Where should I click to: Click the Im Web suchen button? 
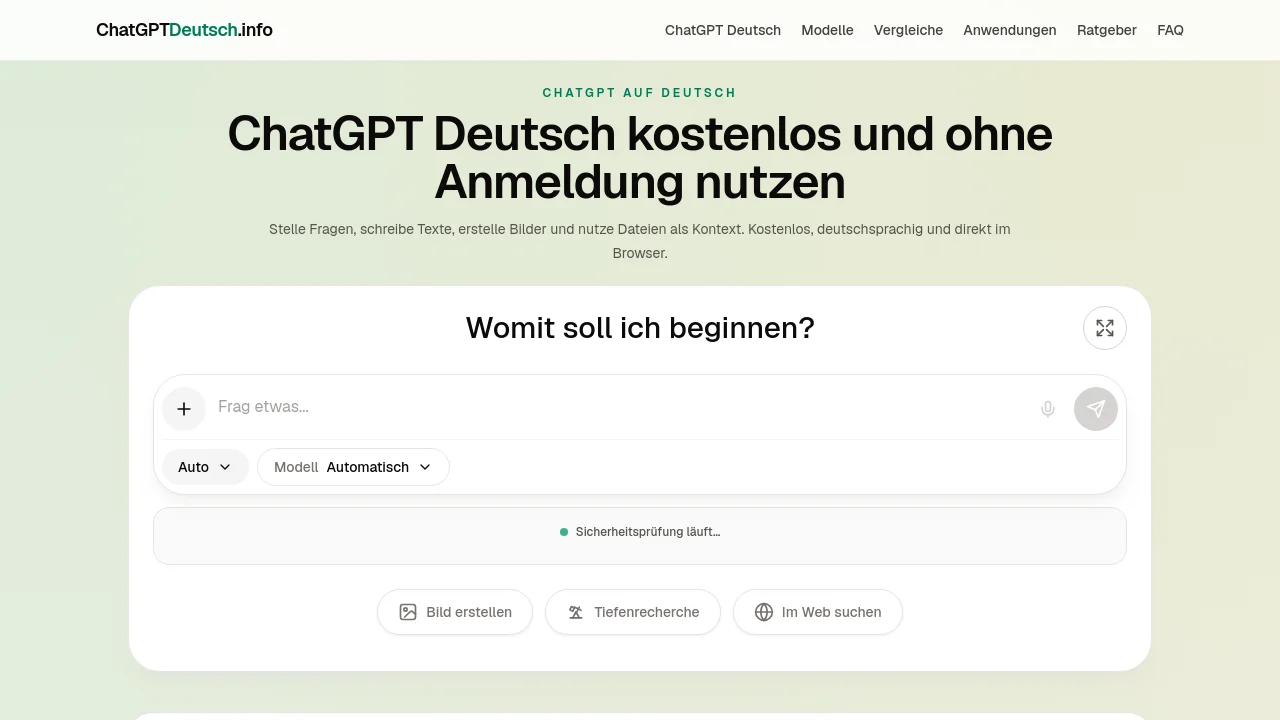(x=818, y=612)
